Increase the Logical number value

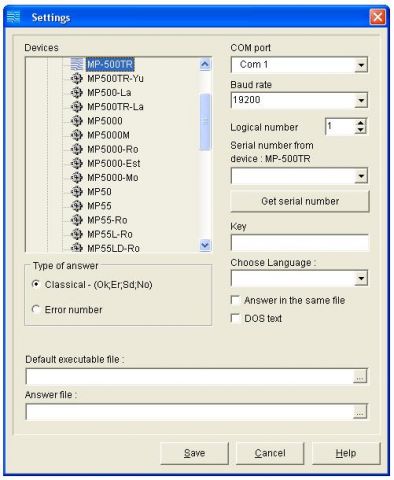pyautogui.click(x=360, y=123)
